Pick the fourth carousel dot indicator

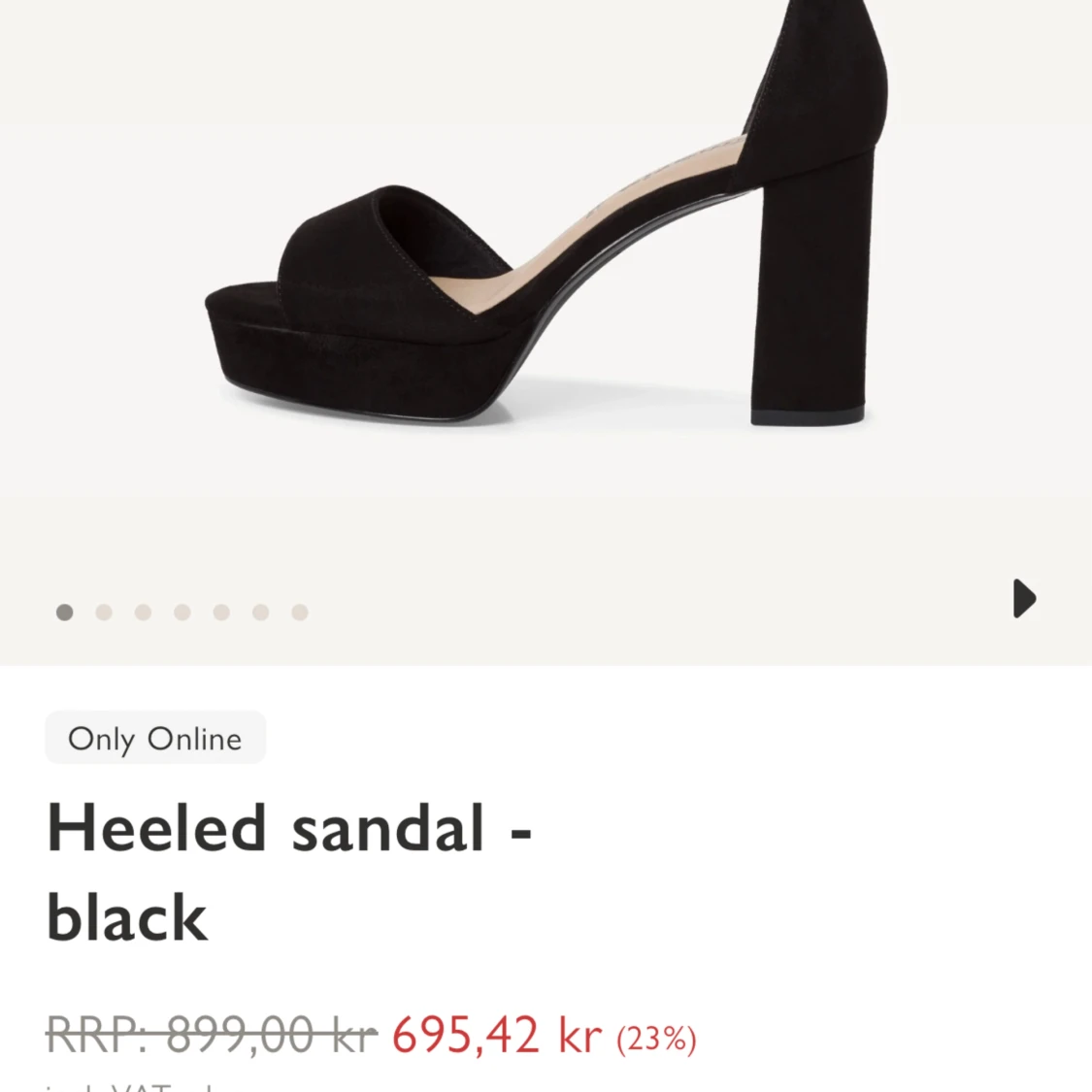coord(182,612)
